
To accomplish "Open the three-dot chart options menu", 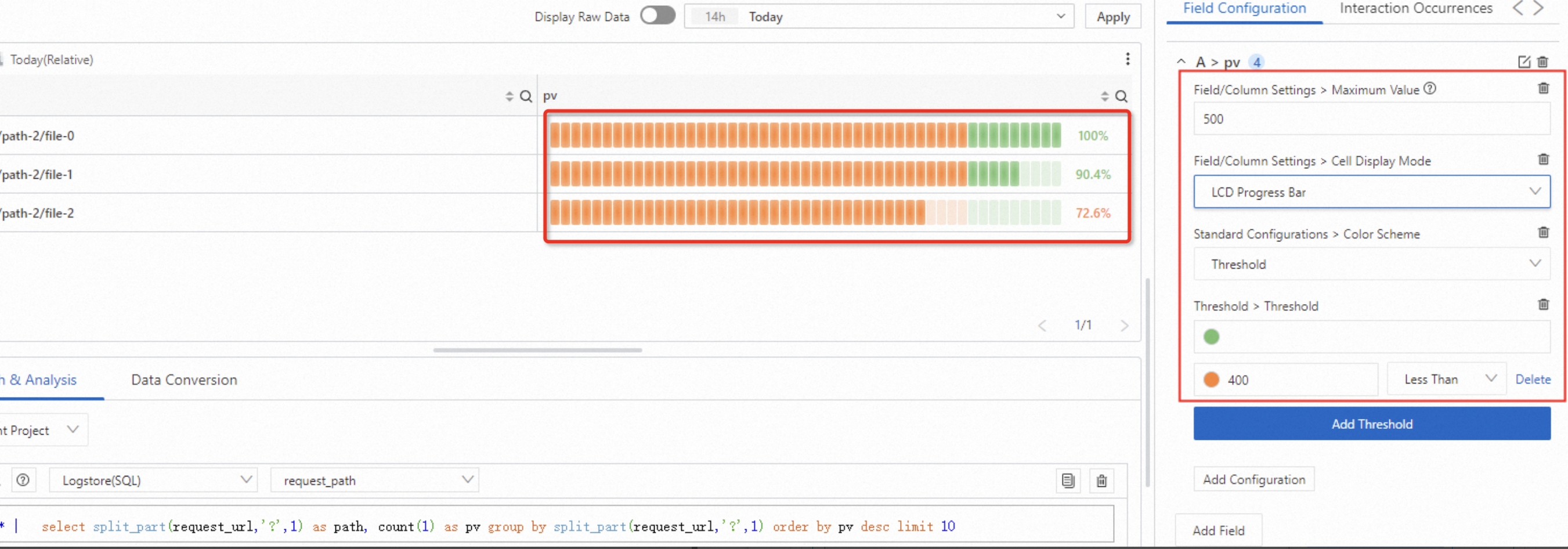I will coord(1128,59).
